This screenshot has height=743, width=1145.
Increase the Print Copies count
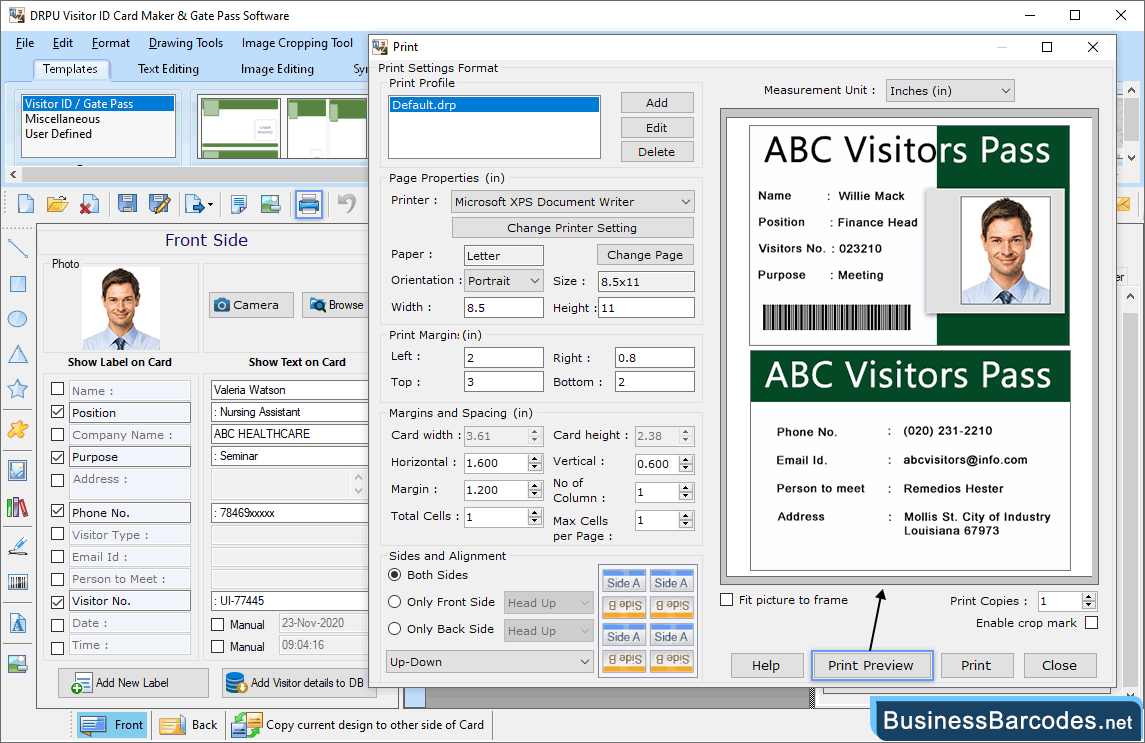coord(1089,597)
